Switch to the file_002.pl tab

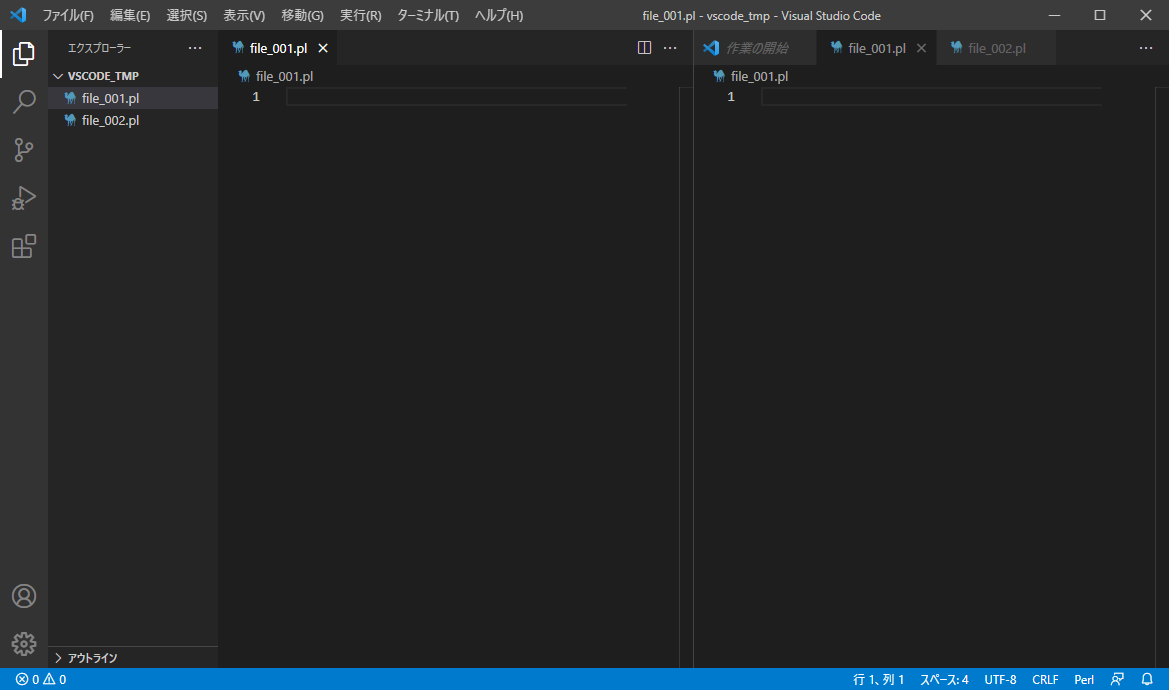(x=997, y=48)
